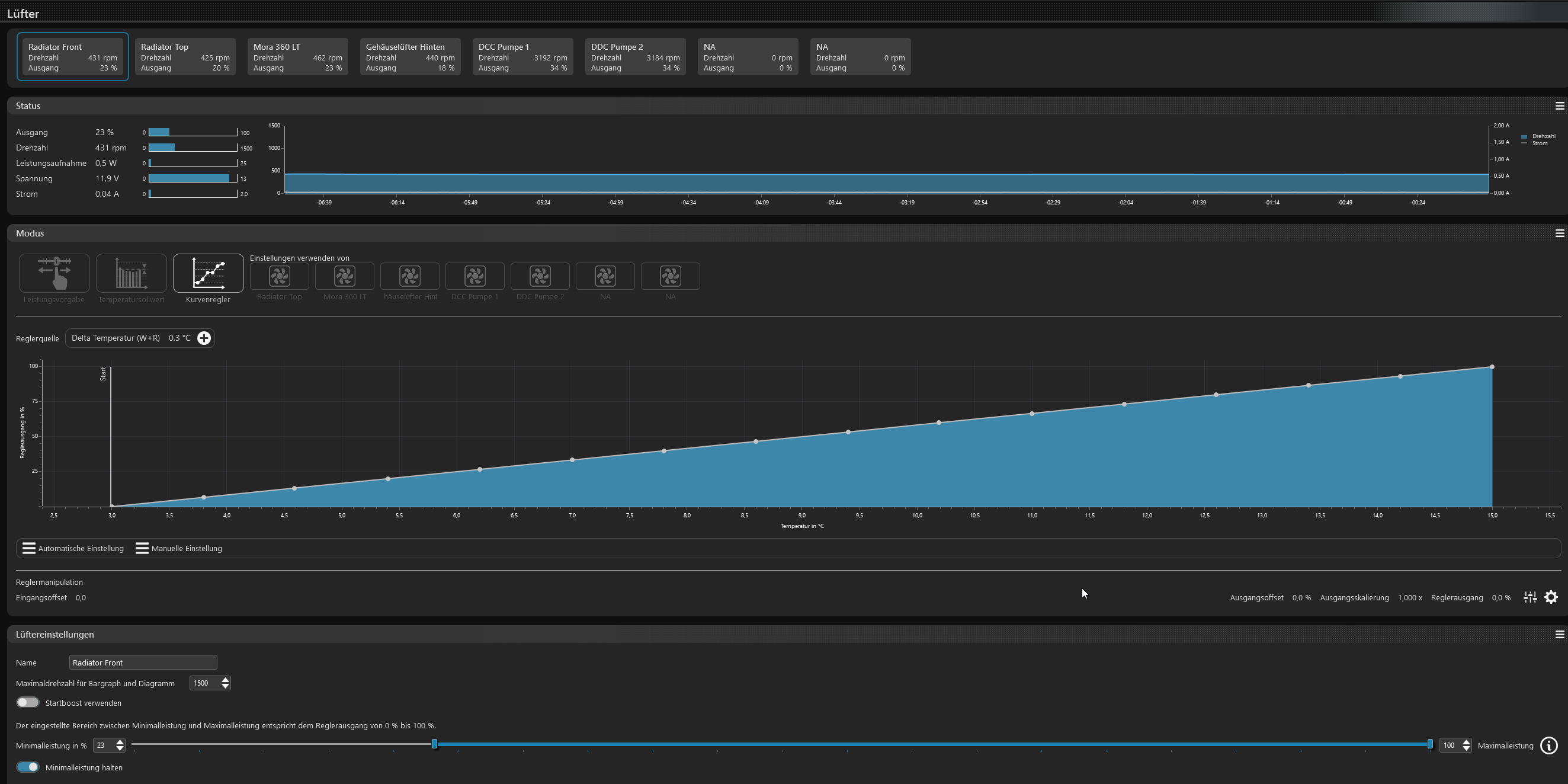Click the Minimalleistung slider handle
The image size is (1568, 784).
(434, 744)
